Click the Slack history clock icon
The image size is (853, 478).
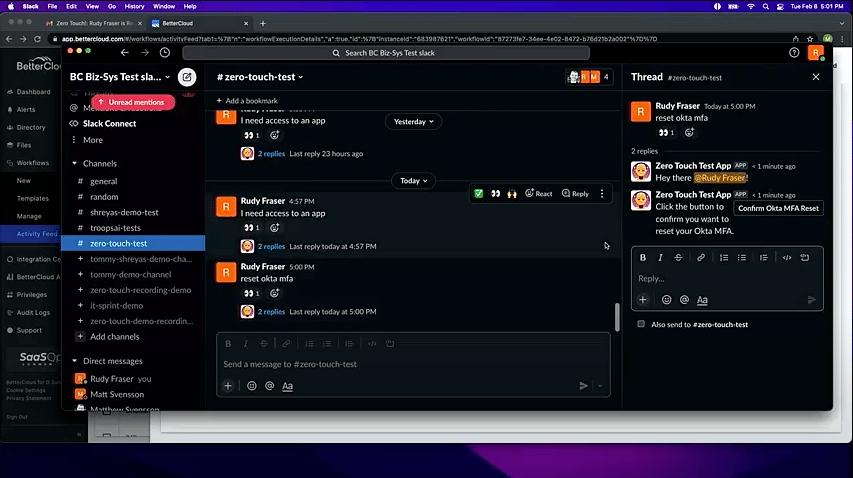pyautogui.click(x=165, y=53)
